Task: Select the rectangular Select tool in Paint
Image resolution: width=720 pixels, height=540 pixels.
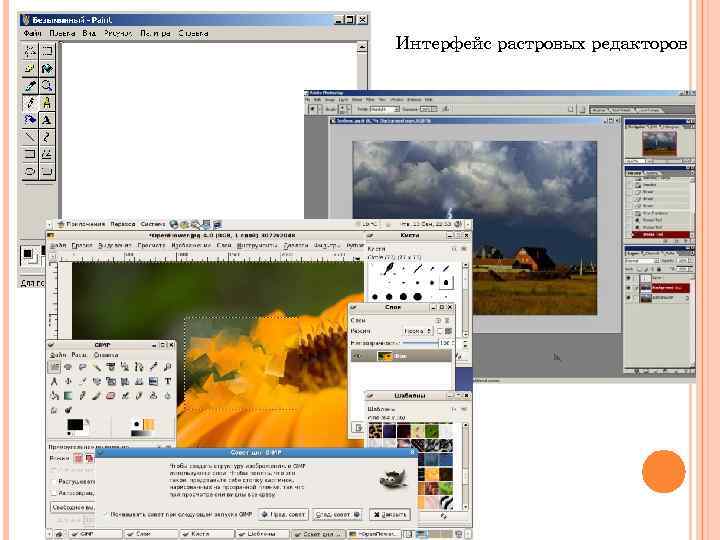Action: pos(46,51)
